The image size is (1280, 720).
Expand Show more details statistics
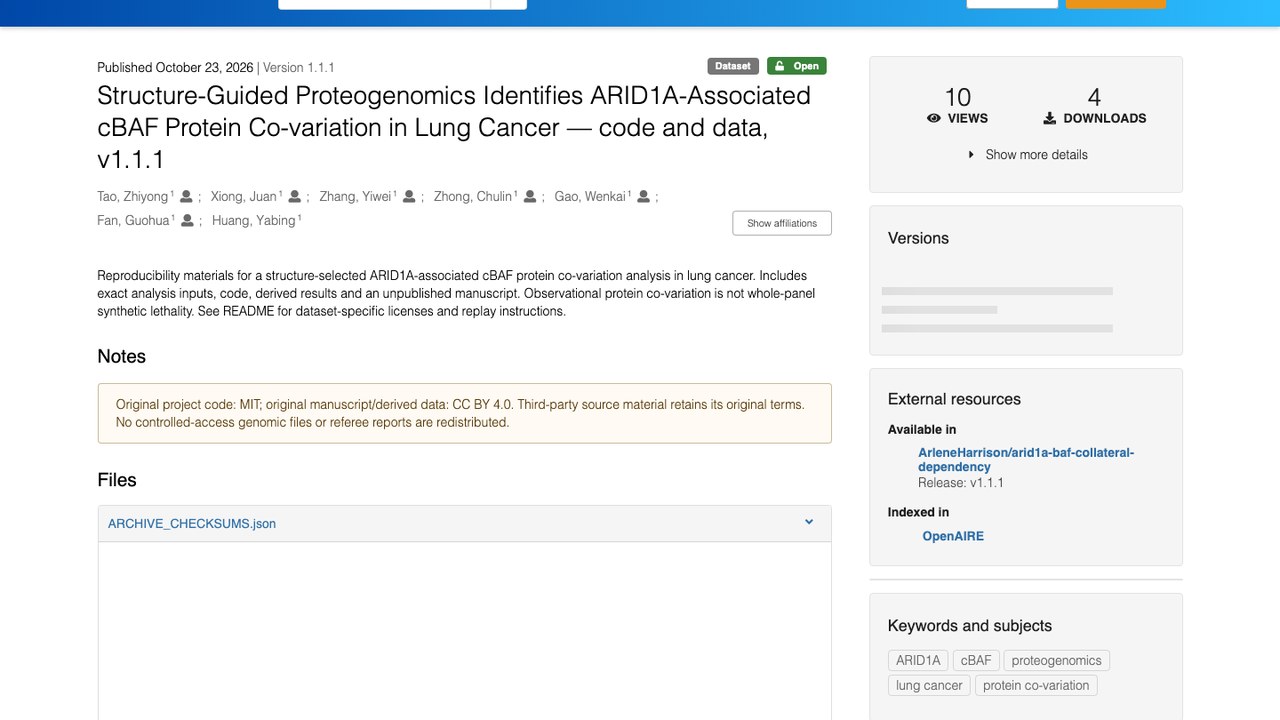pos(1027,155)
